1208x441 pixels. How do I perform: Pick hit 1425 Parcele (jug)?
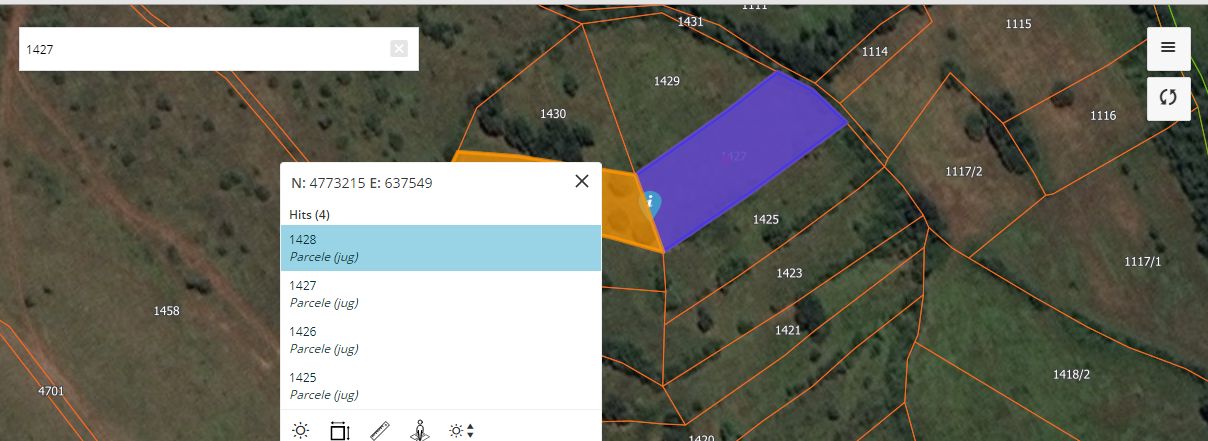pos(440,386)
